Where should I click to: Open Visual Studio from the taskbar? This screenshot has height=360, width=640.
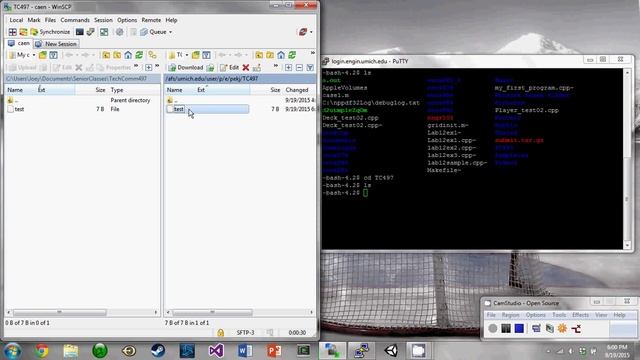[x=216, y=351]
